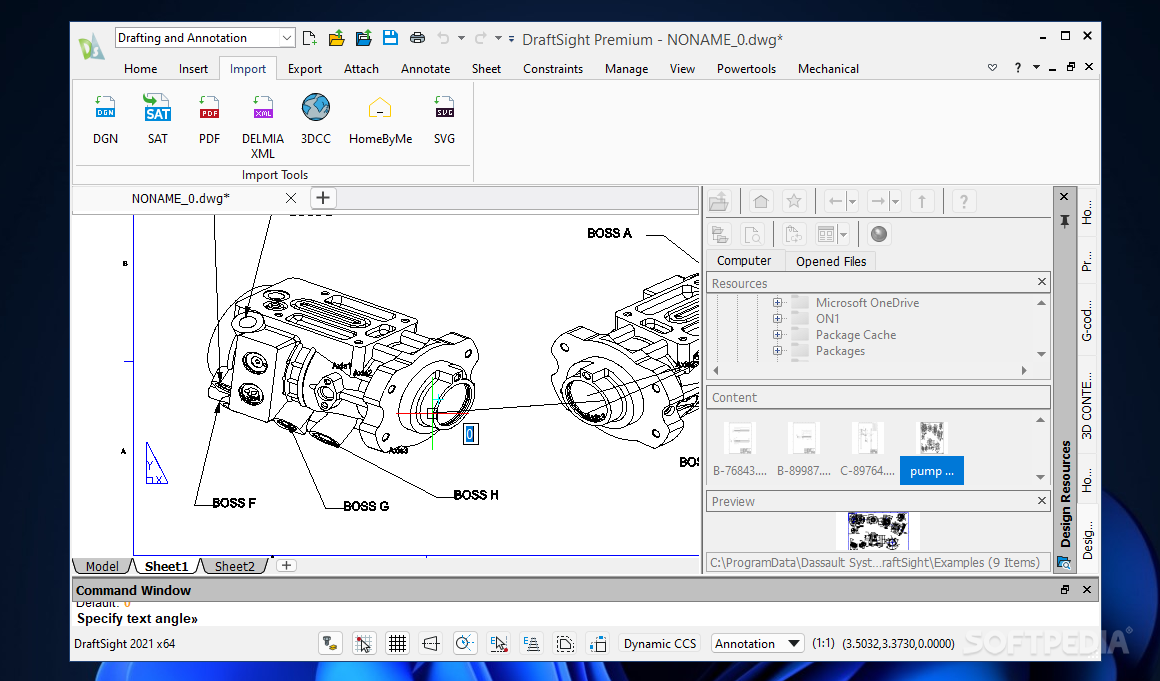Import a DGN file
Image resolution: width=1160 pixels, height=681 pixels.
point(105,118)
